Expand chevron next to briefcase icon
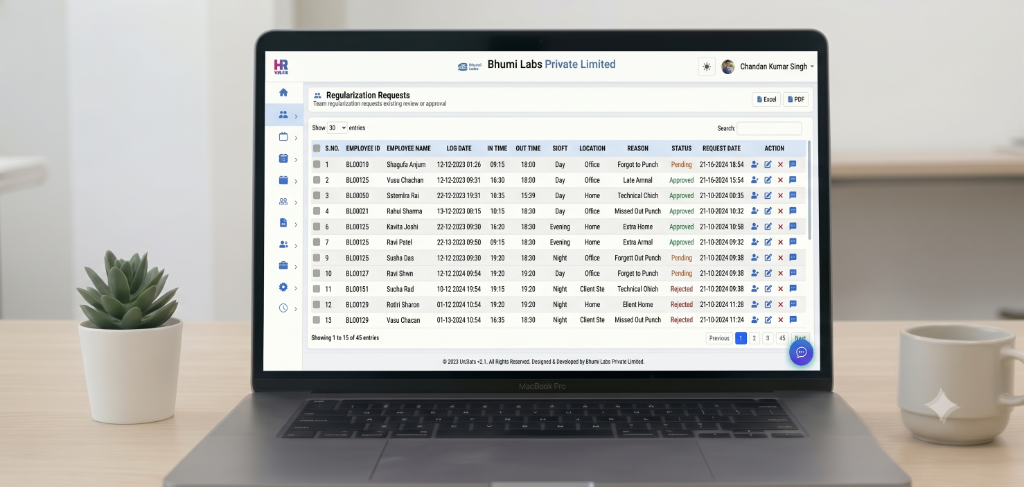Image resolution: width=1024 pixels, height=487 pixels. [x=296, y=266]
